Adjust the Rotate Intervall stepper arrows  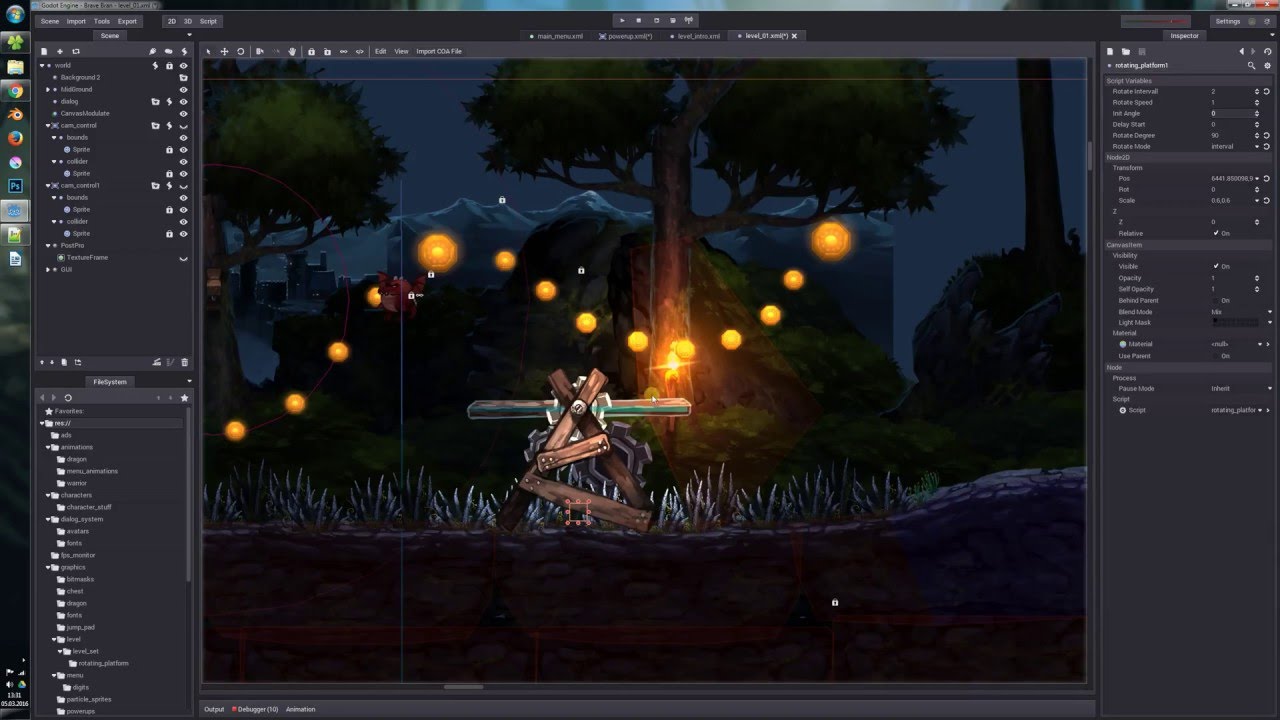point(1257,91)
